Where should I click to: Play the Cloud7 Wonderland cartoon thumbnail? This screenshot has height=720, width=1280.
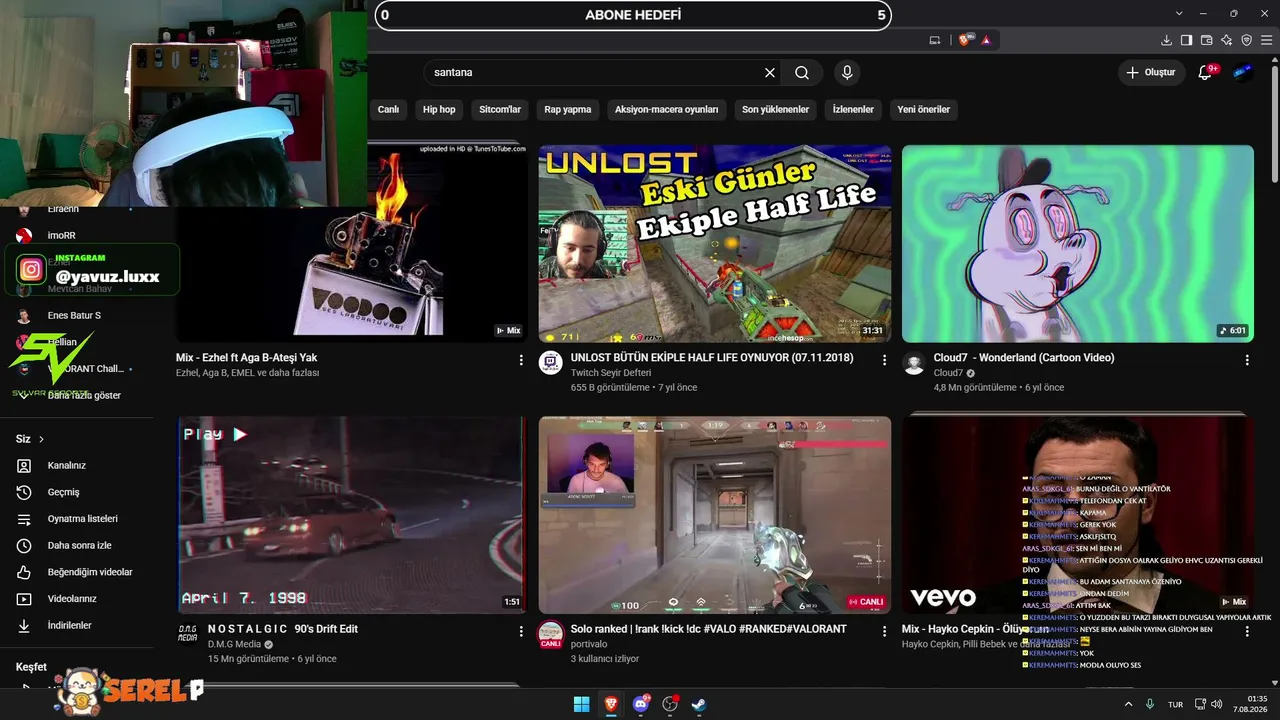click(x=1078, y=244)
